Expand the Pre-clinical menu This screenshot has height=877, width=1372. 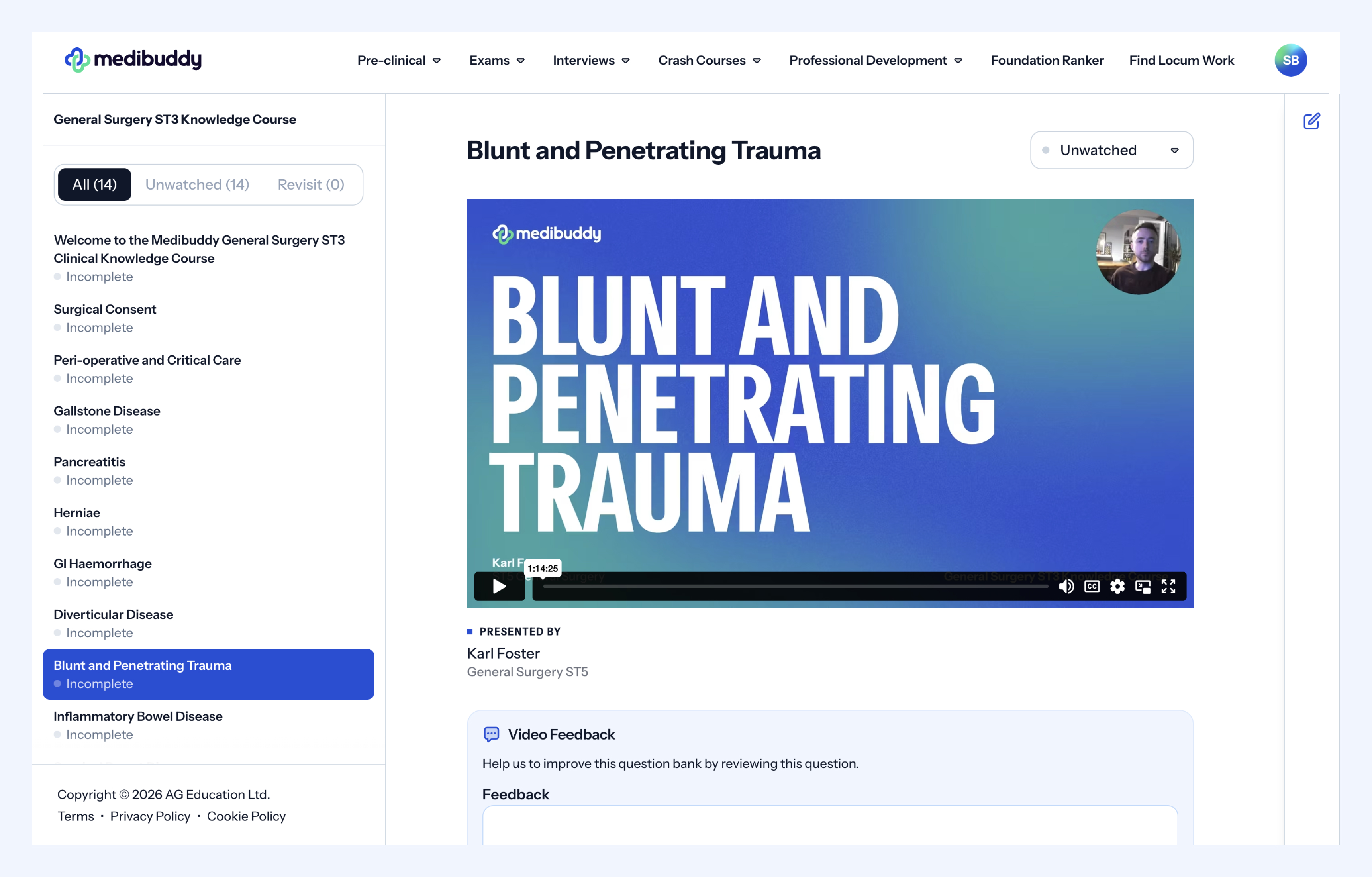click(399, 61)
